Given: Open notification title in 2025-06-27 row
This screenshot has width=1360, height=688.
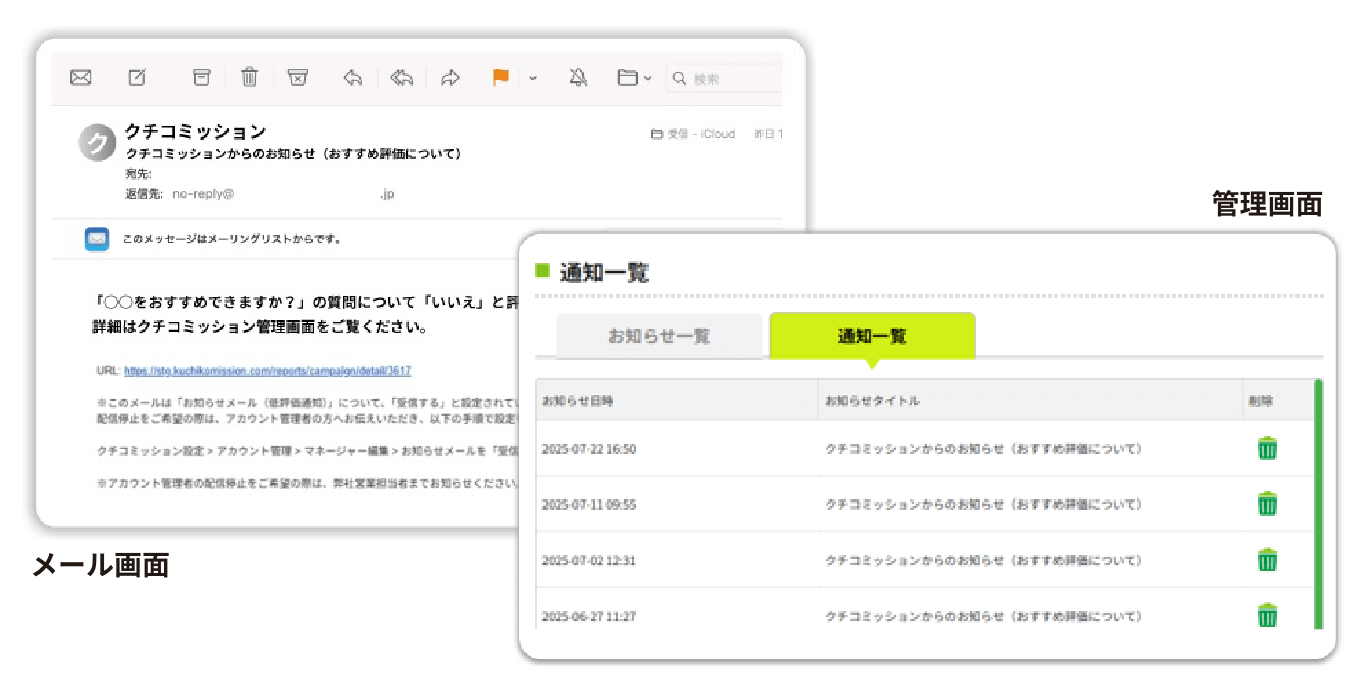Looking at the screenshot, I should click(x=983, y=617).
